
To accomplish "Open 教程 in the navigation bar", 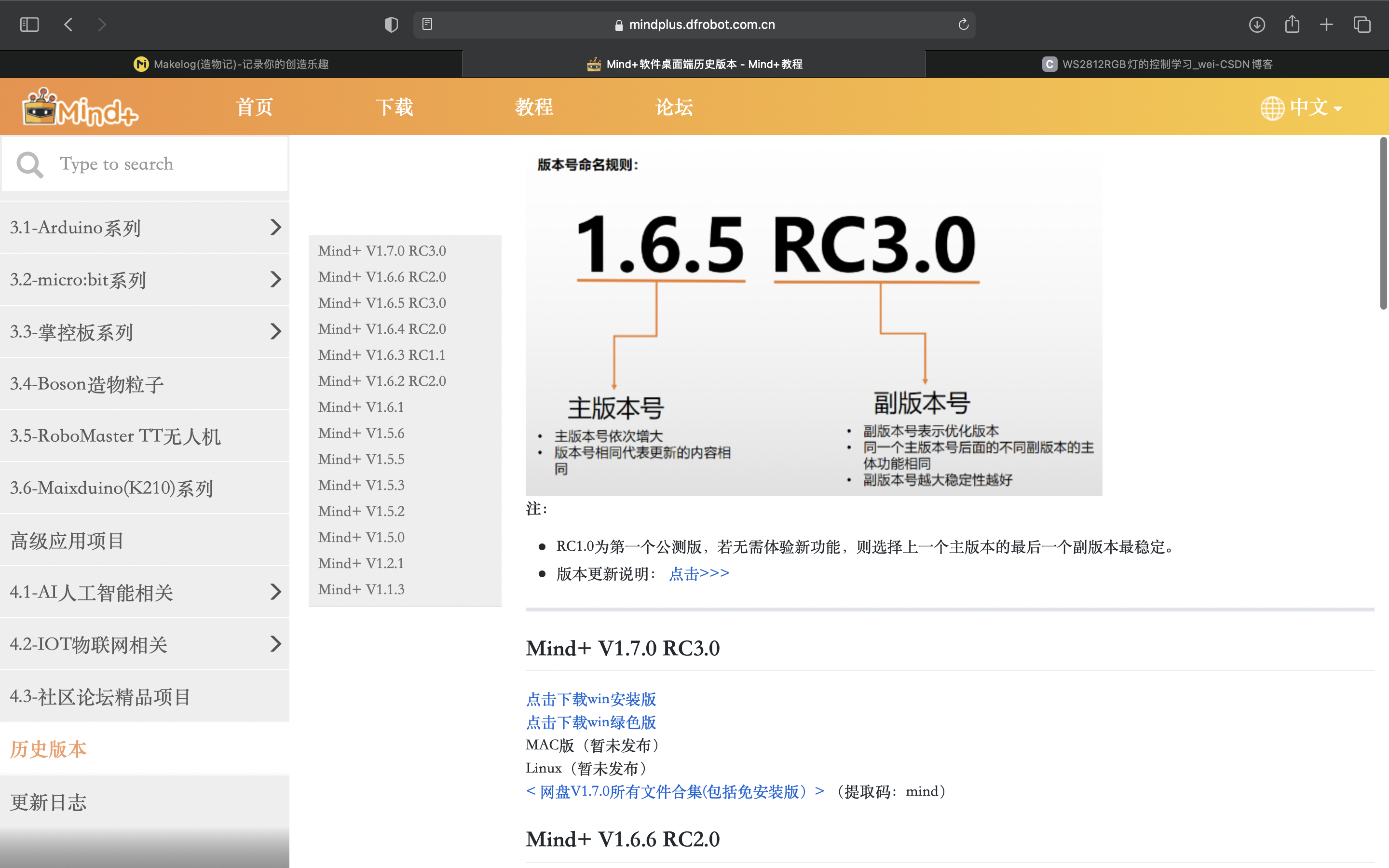I will pos(534,108).
